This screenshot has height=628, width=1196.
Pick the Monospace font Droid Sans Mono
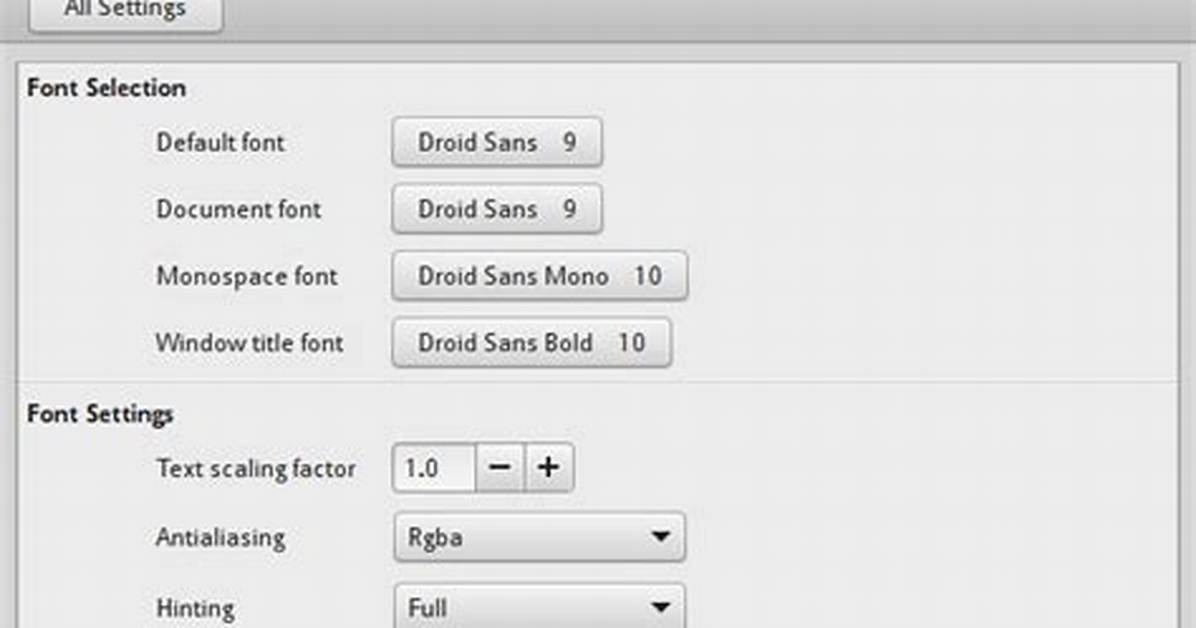539,275
